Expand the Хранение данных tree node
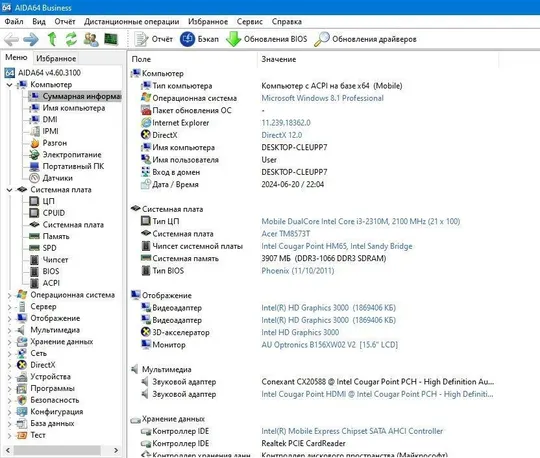This screenshot has height=458, width=540. pos(9,342)
